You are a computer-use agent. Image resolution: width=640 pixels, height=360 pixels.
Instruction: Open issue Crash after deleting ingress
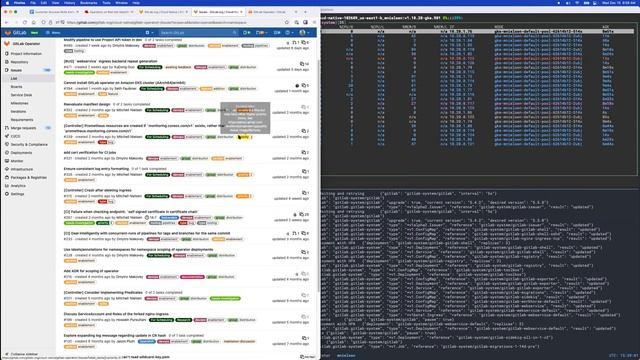tap(97, 190)
